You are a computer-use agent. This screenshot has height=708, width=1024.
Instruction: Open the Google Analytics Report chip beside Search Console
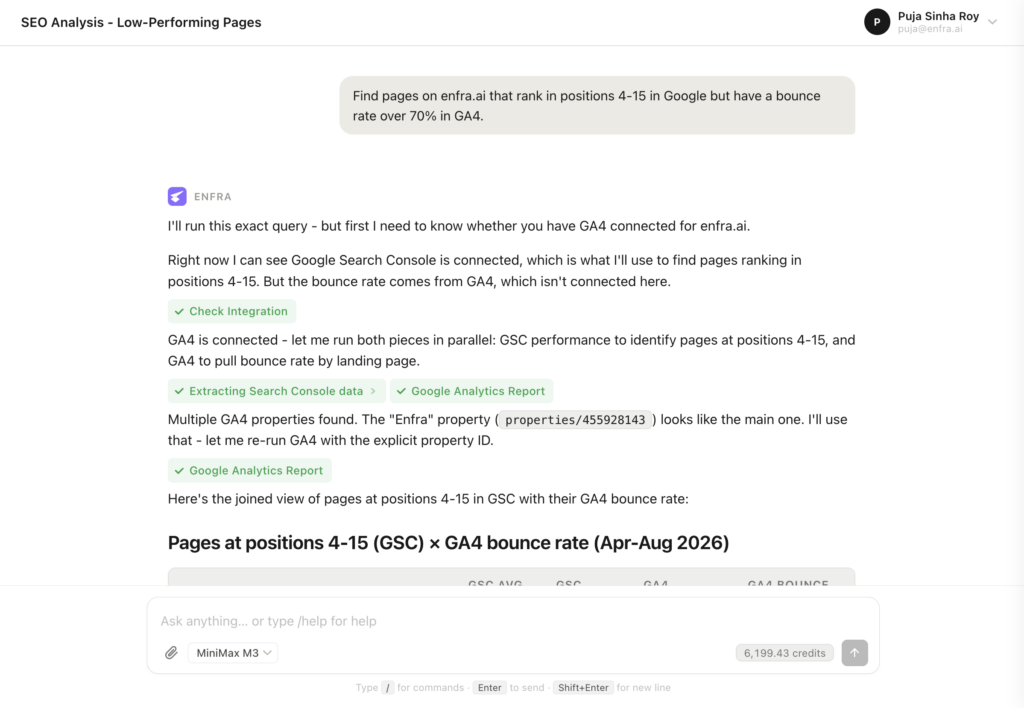coord(472,391)
